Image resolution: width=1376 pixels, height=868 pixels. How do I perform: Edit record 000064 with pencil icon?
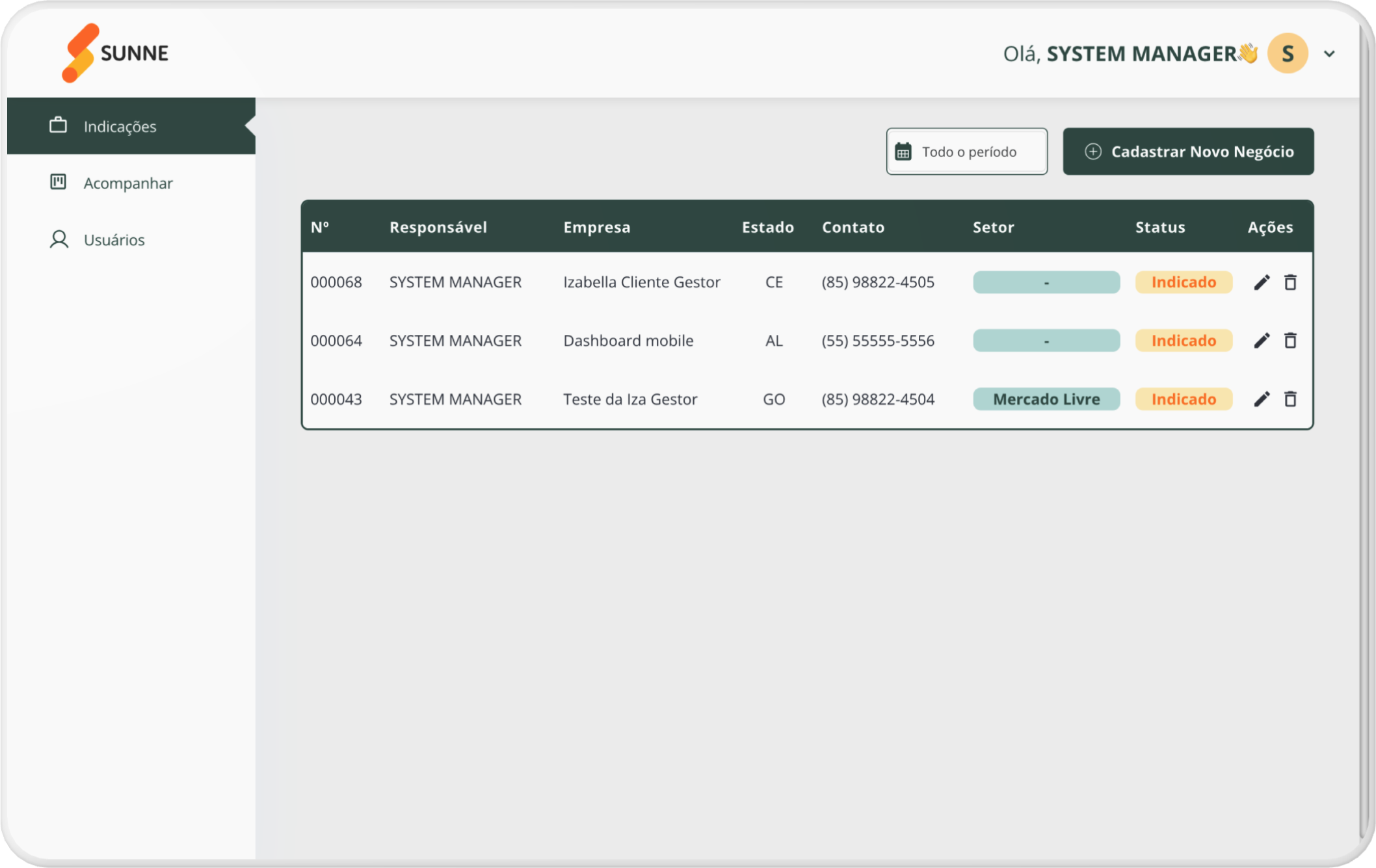(1262, 341)
